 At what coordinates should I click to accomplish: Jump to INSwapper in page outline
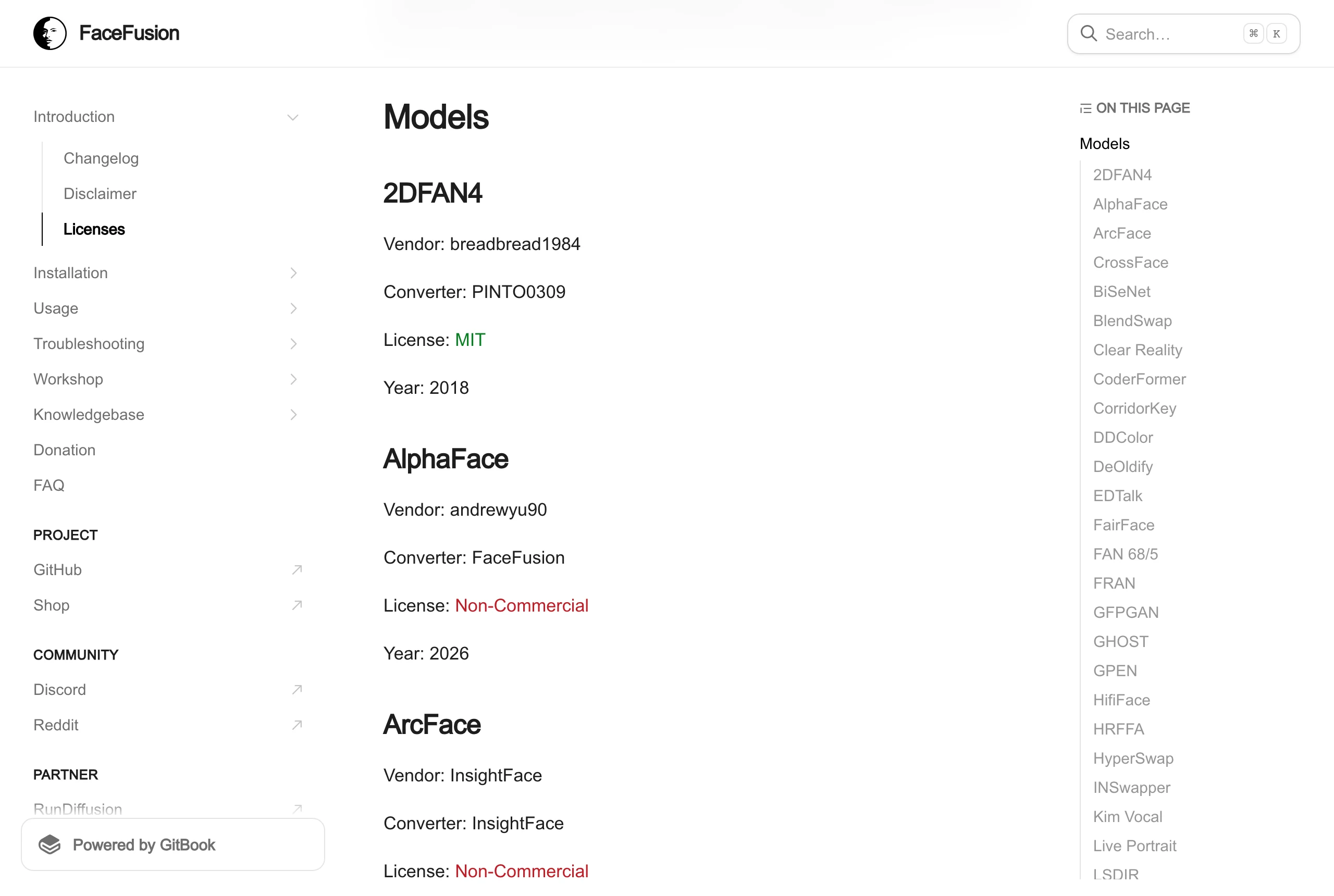click(1132, 788)
